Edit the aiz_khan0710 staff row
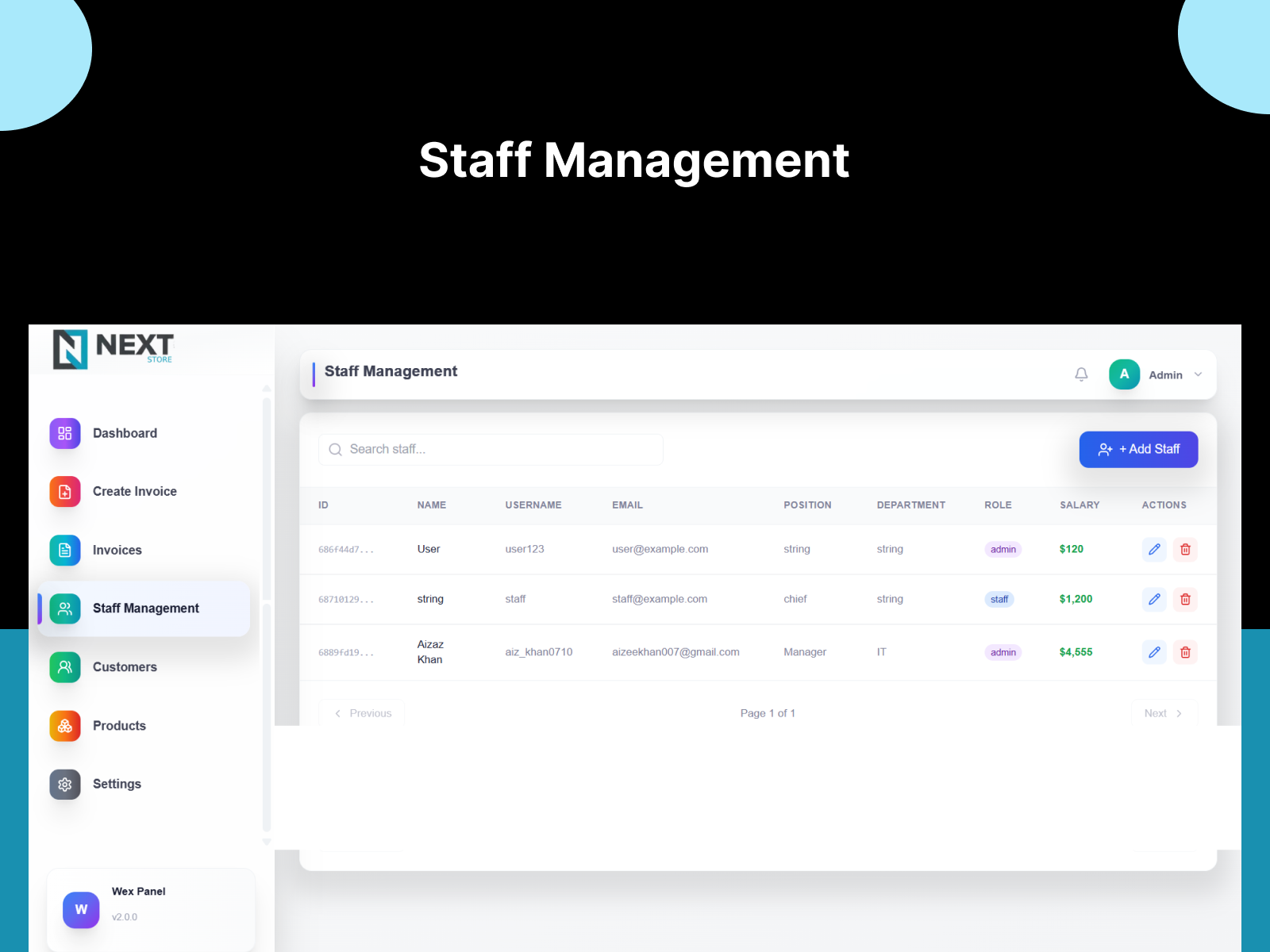 click(1154, 652)
